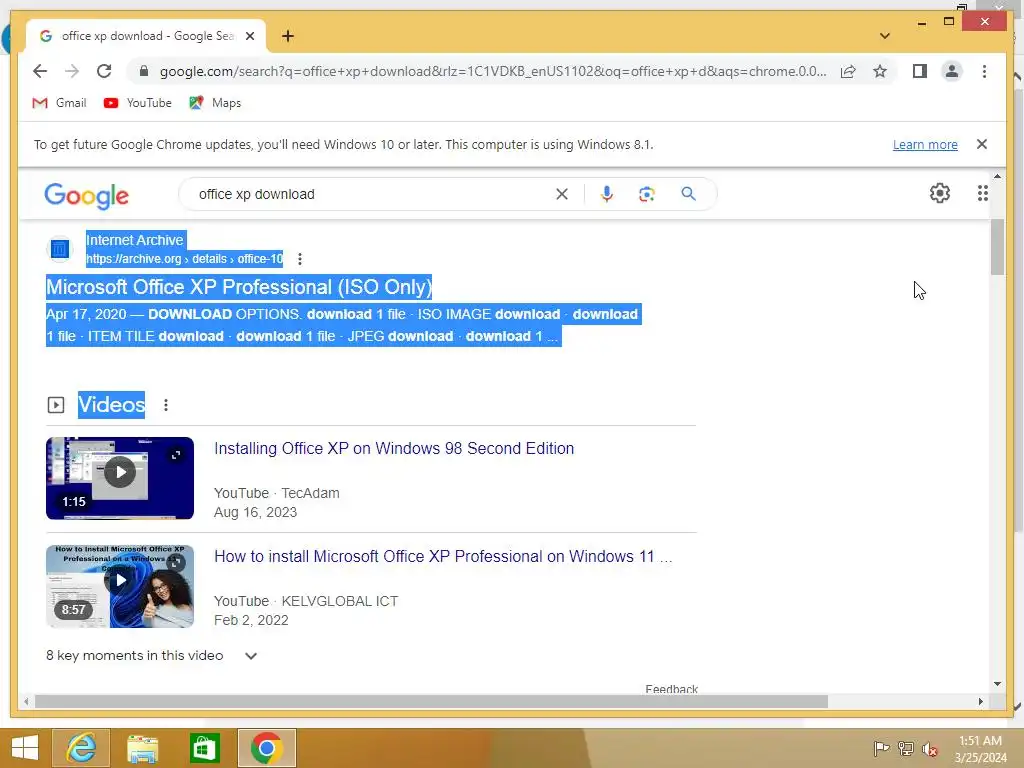
Task: Open Windows Store from the taskbar
Action: (x=204, y=748)
